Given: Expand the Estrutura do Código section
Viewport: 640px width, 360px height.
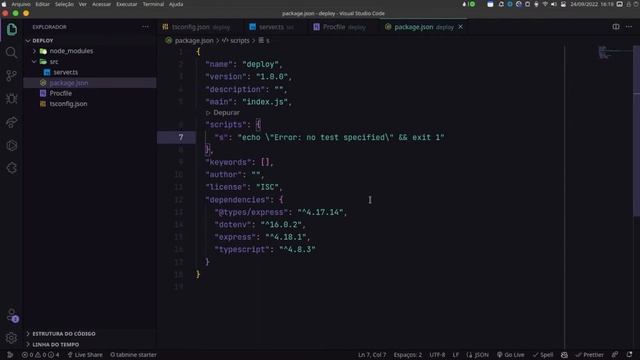Looking at the screenshot, I should (x=64, y=334).
